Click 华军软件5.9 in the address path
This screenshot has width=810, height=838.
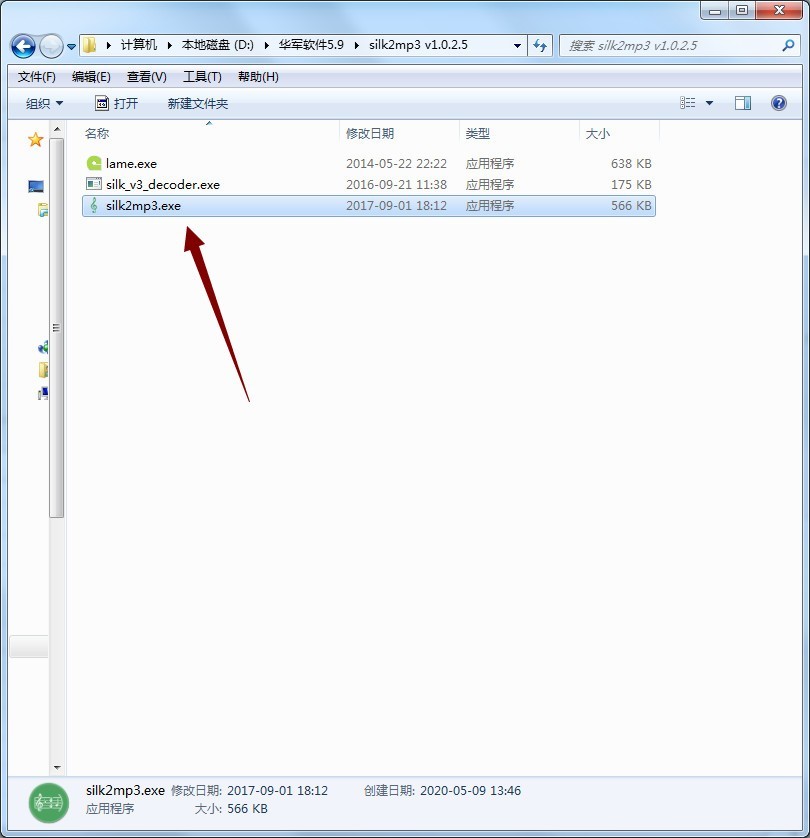click(x=311, y=45)
